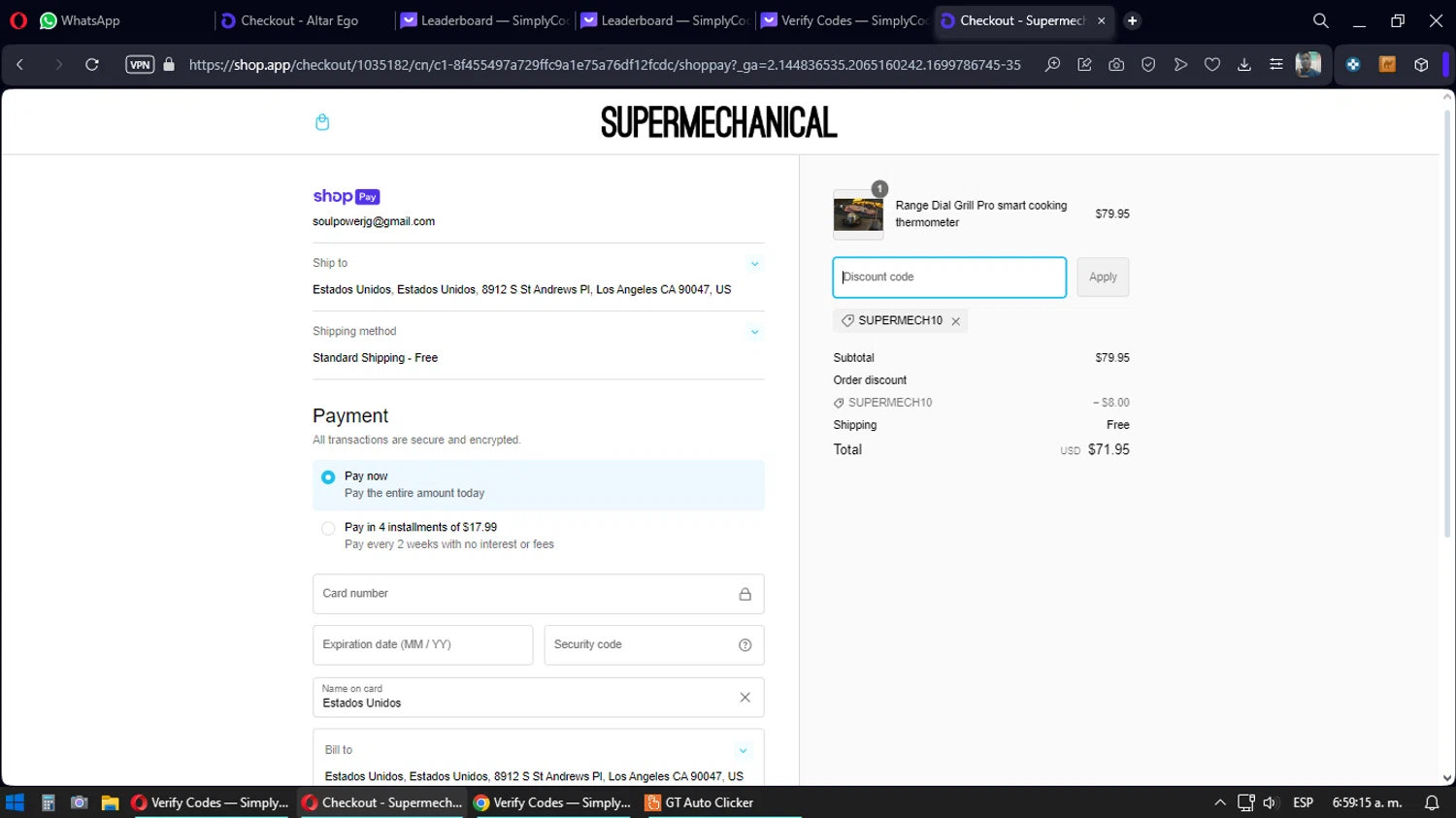Expand the Shipping method chevron
This screenshot has width=1456, height=818.
[x=754, y=332]
